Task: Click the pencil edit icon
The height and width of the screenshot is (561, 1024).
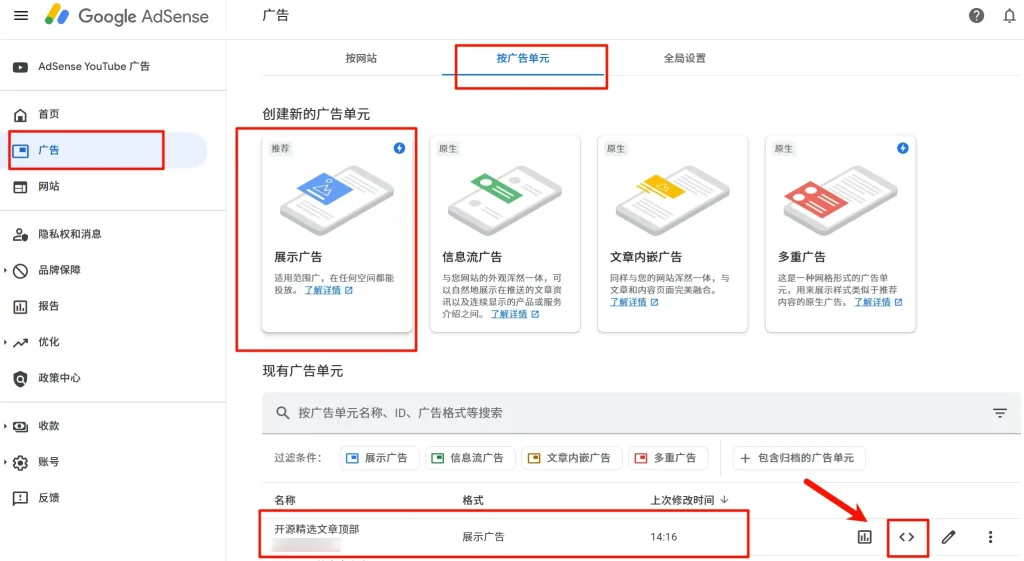Action: click(x=948, y=537)
